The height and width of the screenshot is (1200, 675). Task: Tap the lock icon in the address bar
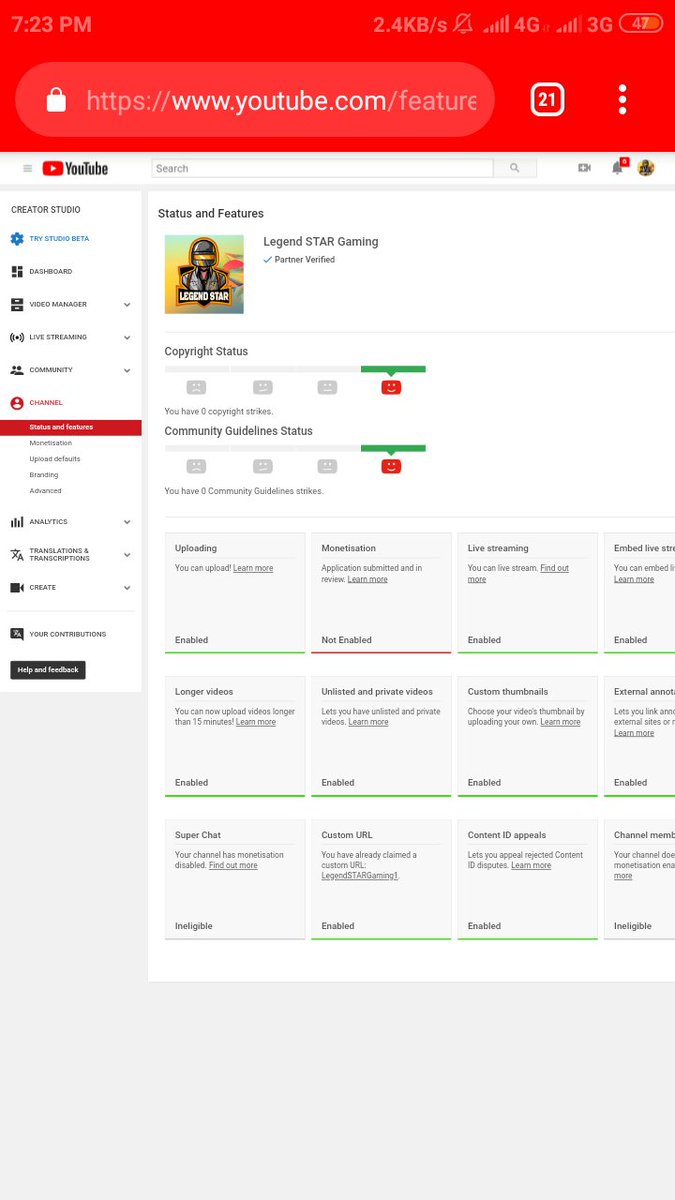56,100
